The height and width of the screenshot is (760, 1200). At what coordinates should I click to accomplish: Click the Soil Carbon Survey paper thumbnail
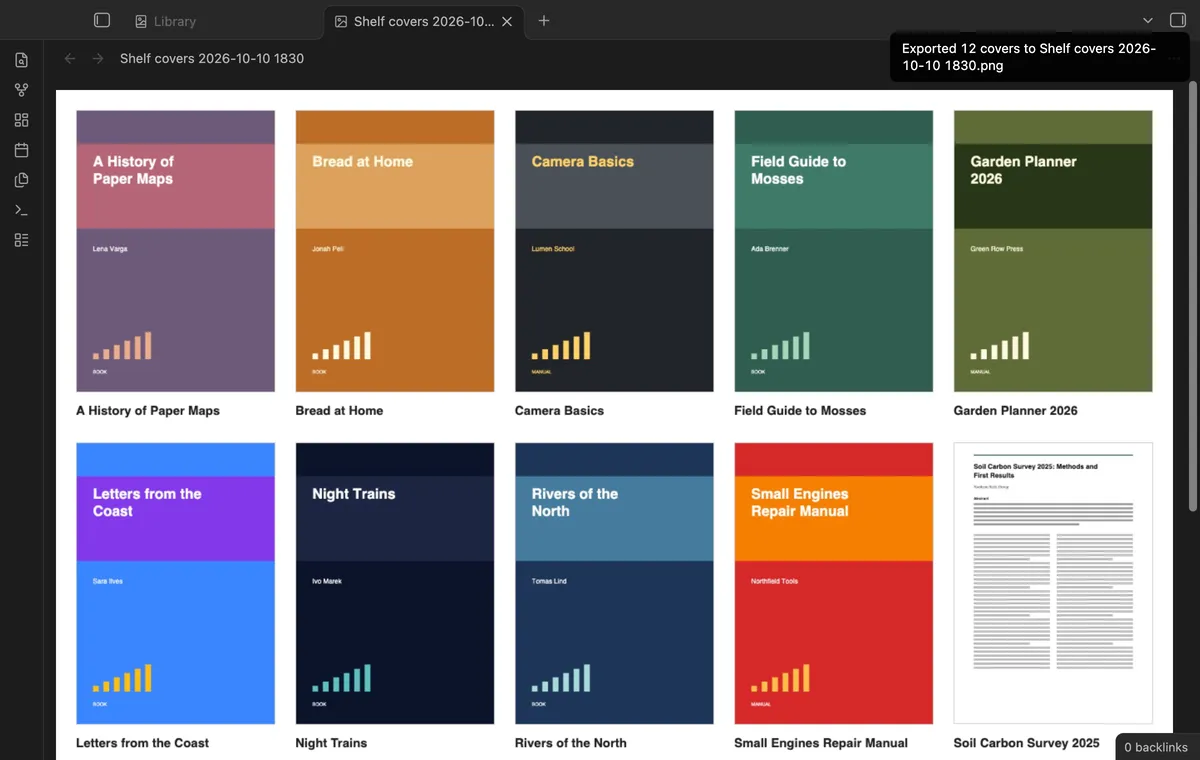point(1053,583)
